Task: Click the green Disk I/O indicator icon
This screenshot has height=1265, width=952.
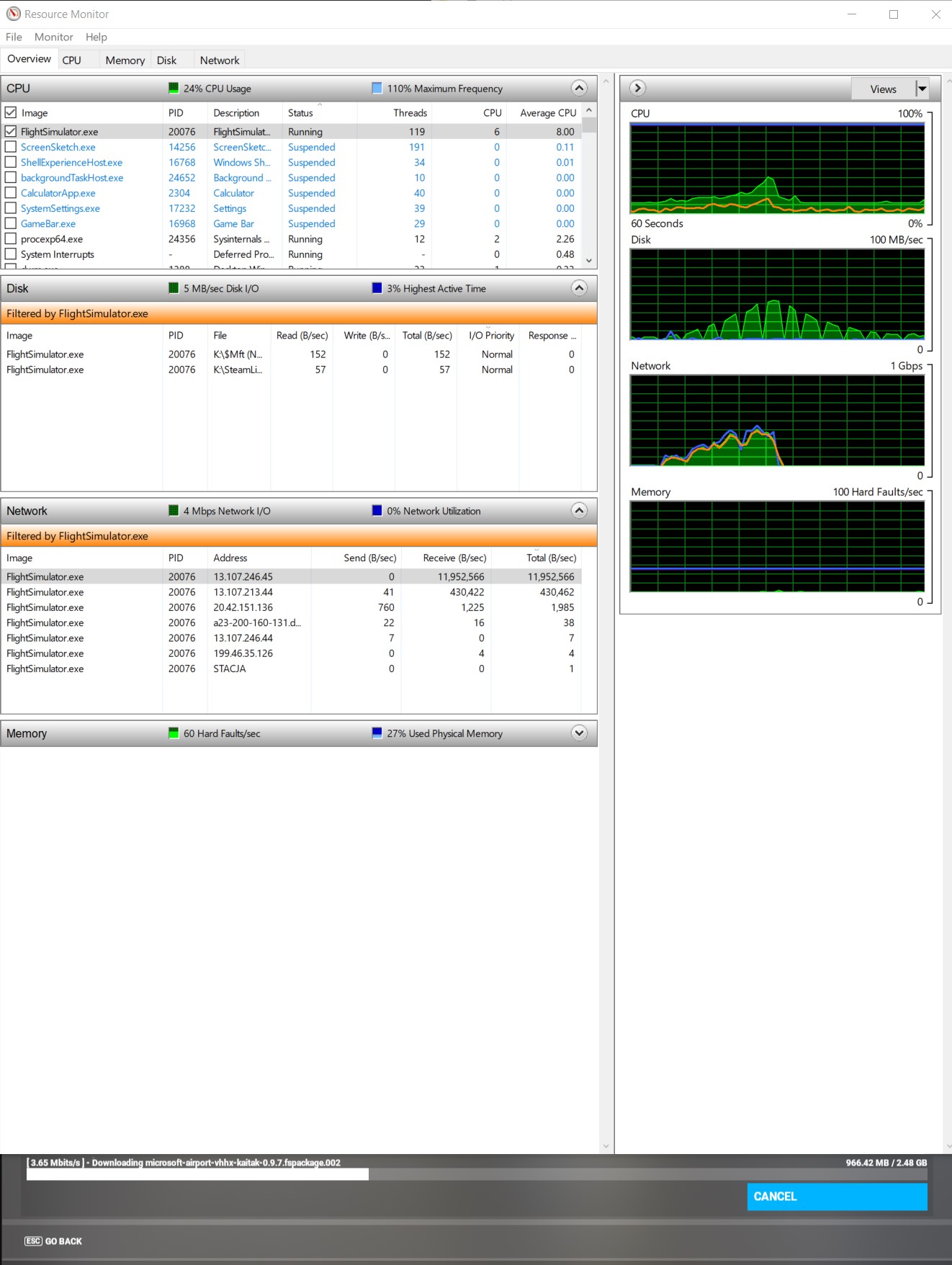Action: click(x=174, y=288)
